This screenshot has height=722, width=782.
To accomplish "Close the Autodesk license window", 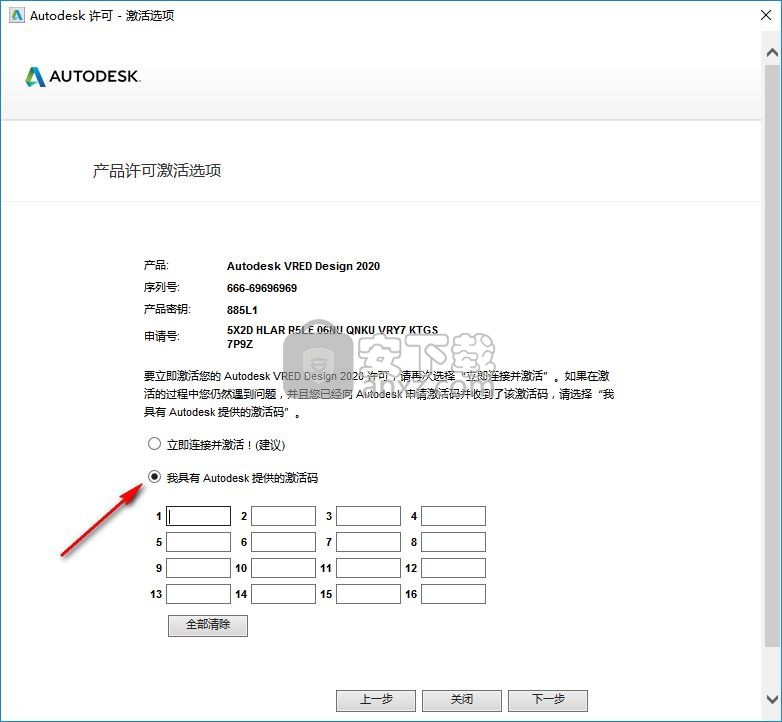I will (766, 15).
